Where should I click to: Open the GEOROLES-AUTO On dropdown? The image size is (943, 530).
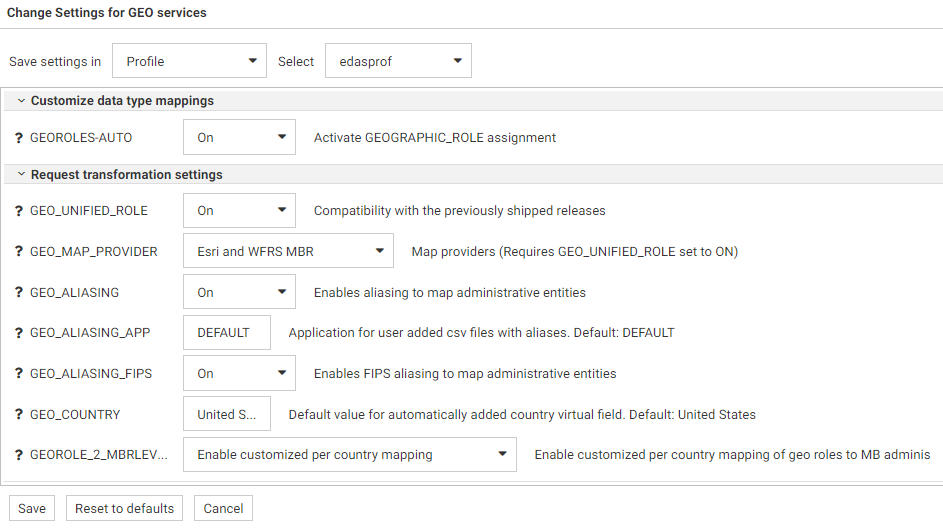[x=239, y=138]
